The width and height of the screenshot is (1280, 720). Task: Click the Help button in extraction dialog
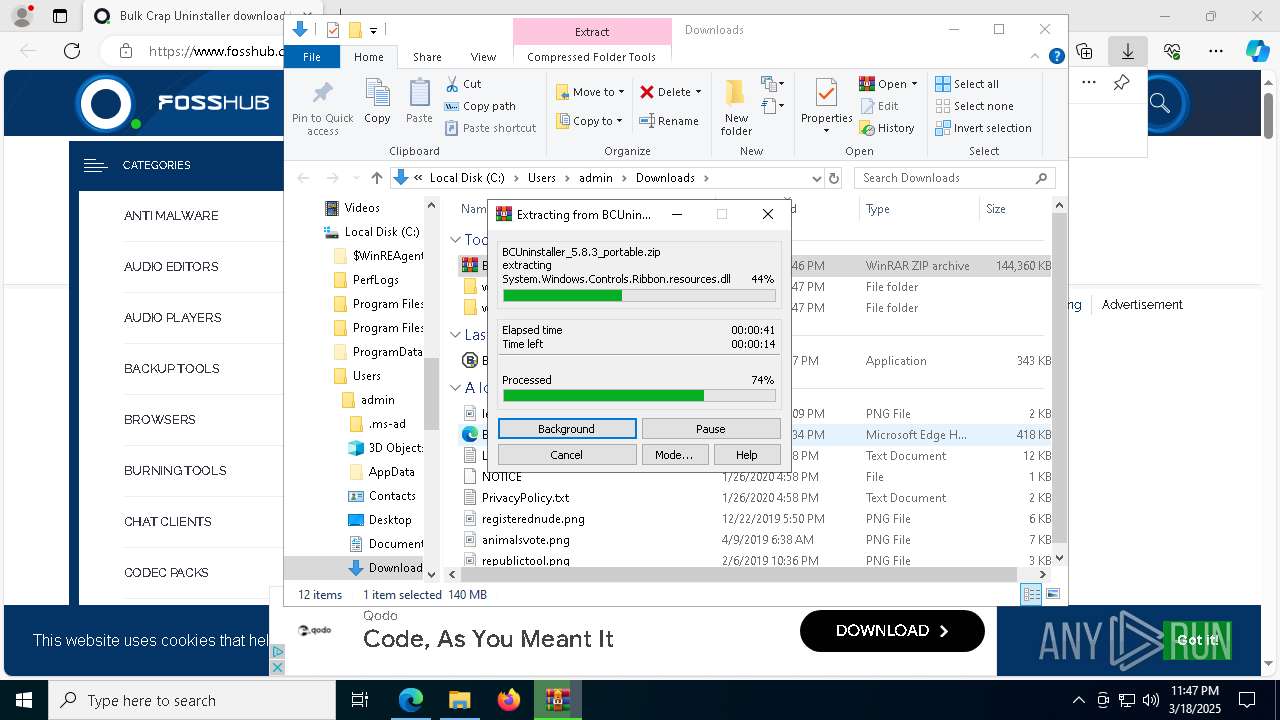click(x=747, y=455)
